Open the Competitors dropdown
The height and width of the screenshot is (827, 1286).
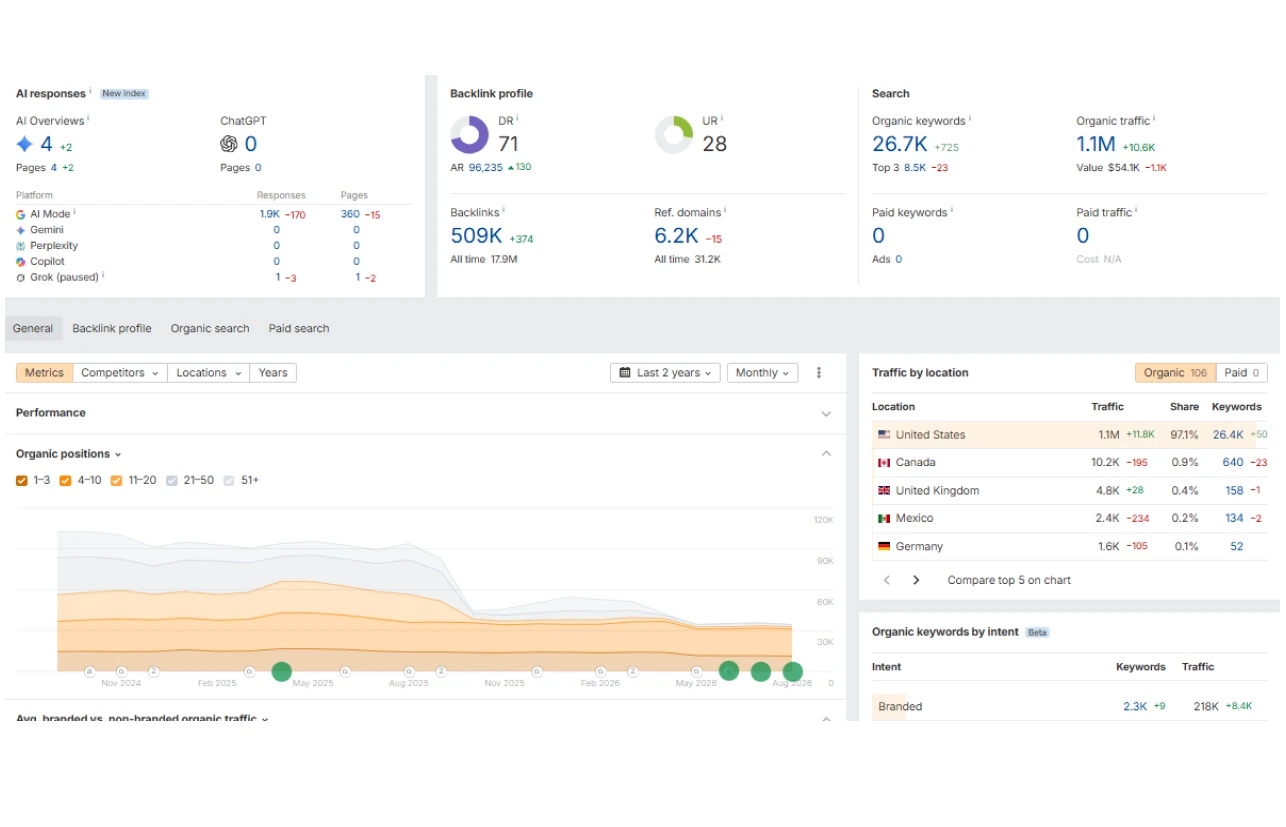(x=120, y=373)
